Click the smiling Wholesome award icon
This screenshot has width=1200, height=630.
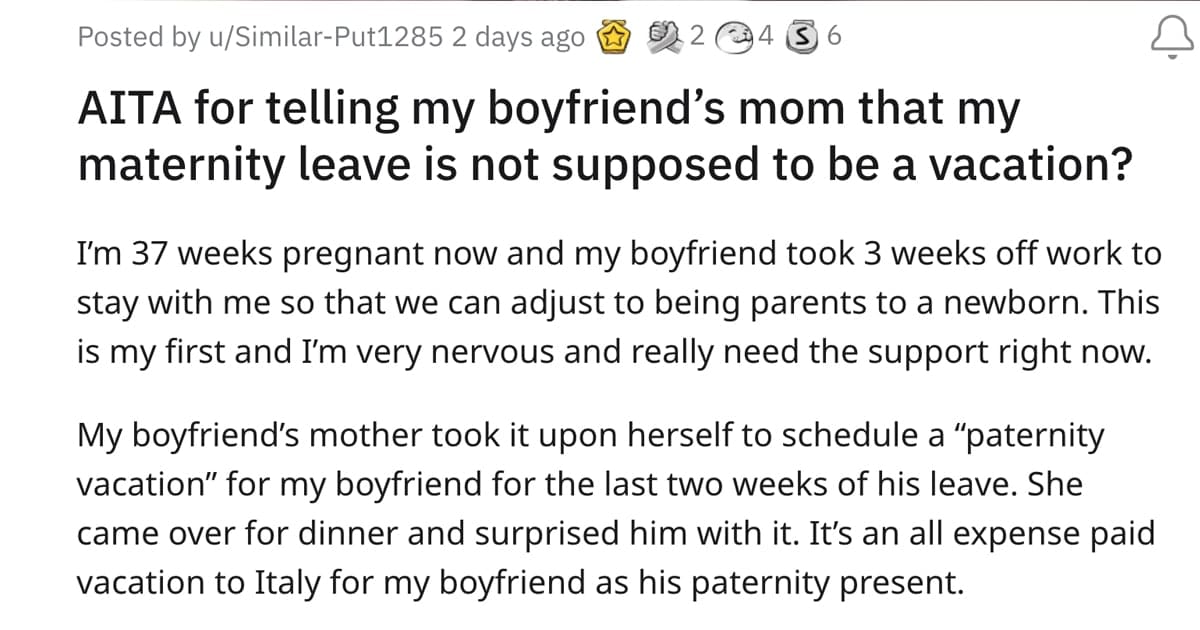coord(741,38)
